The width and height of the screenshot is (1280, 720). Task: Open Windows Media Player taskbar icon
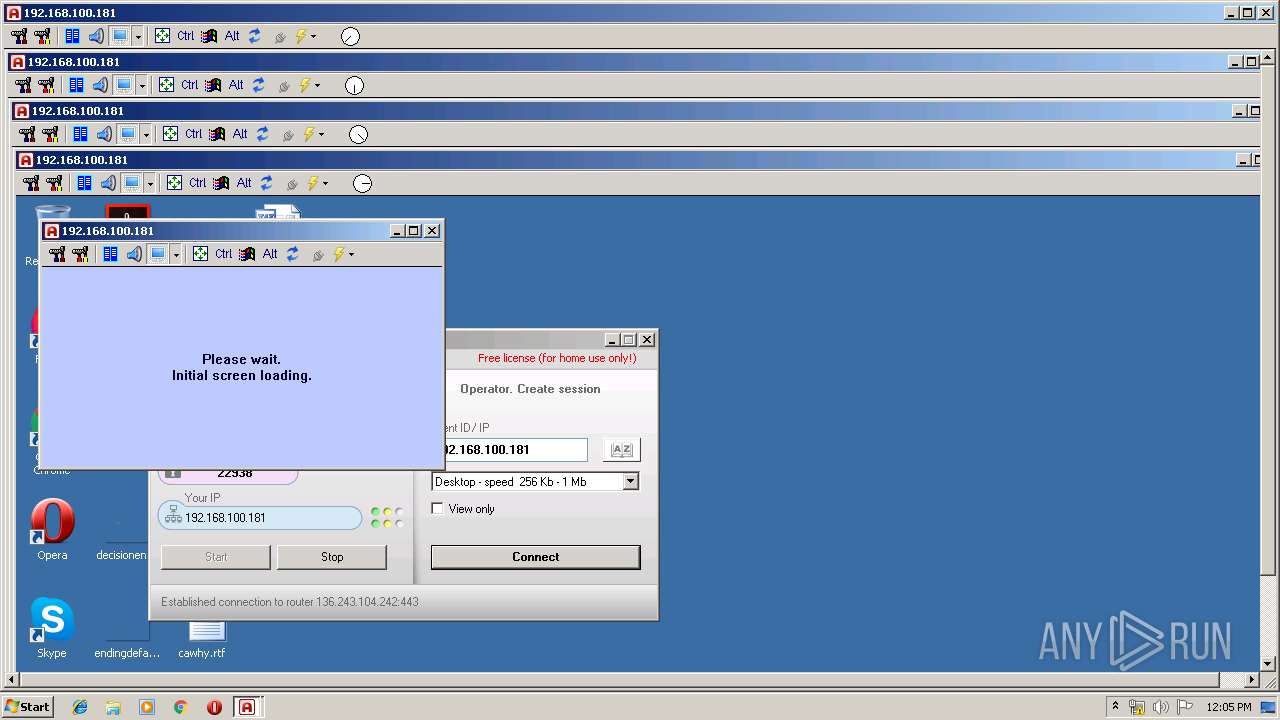pos(147,707)
